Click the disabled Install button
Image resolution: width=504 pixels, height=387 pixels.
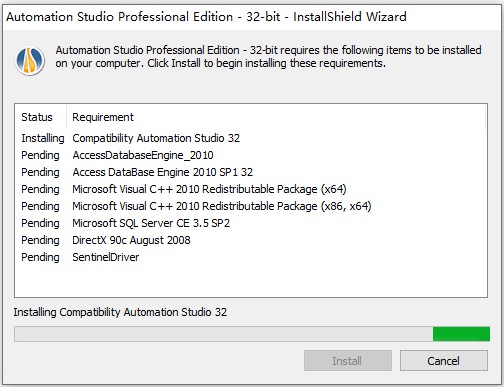pyautogui.click(x=348, y=360)
